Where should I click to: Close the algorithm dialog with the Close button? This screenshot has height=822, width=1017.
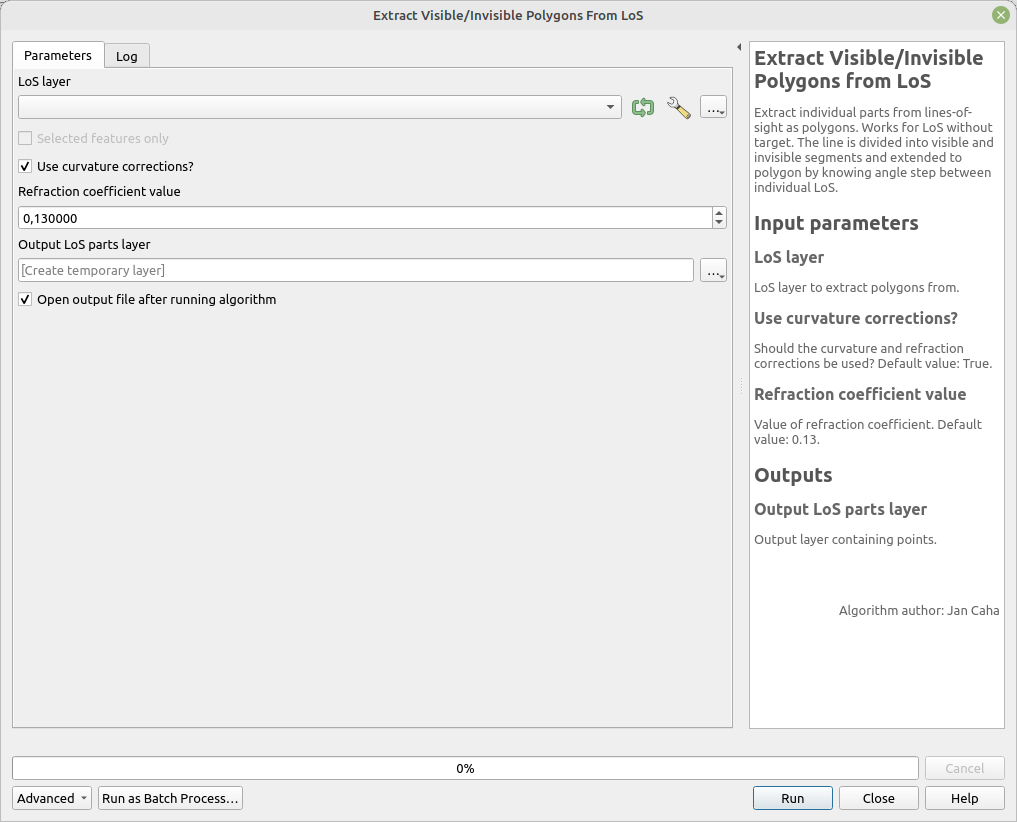[x=878, y=798]
